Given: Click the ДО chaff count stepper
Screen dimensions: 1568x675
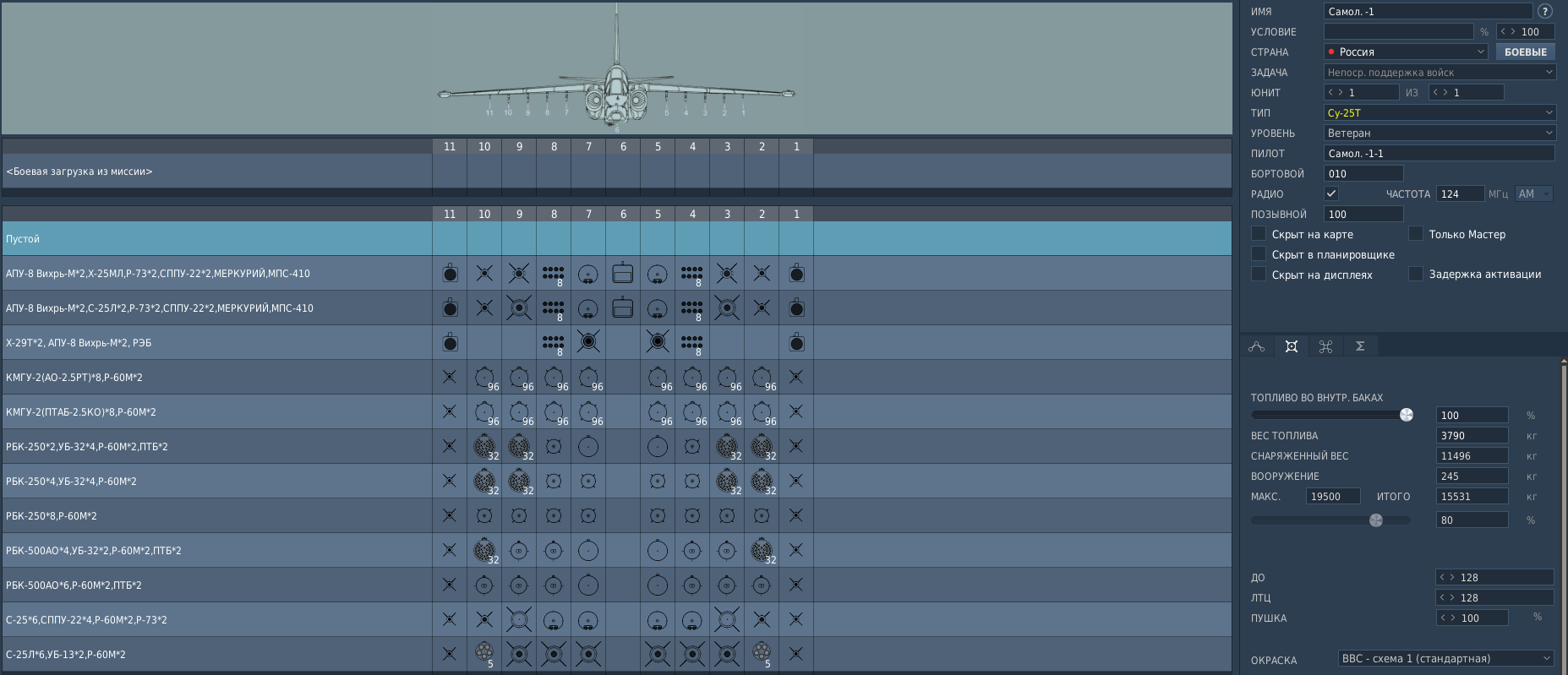Looking at the screenshot, I should pyautogui.click(x=1494, y=577).
